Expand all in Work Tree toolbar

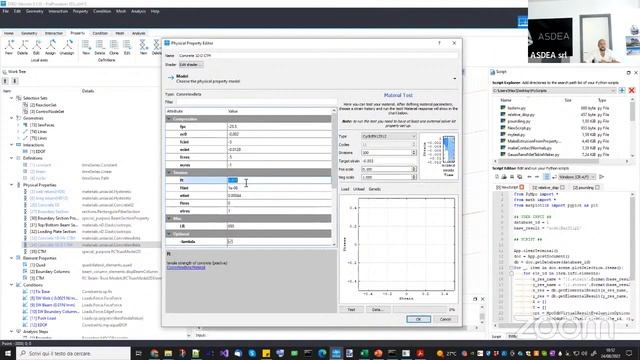15,81
